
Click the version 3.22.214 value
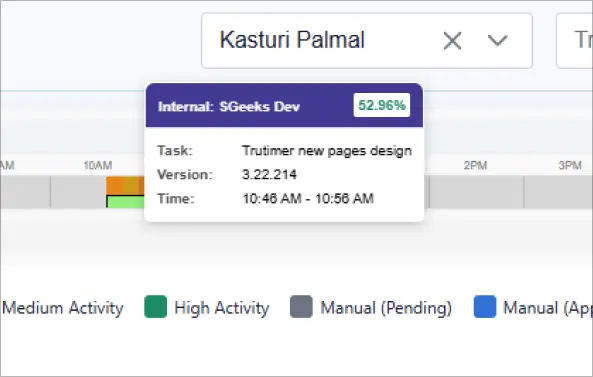click(x=269, y=175)
